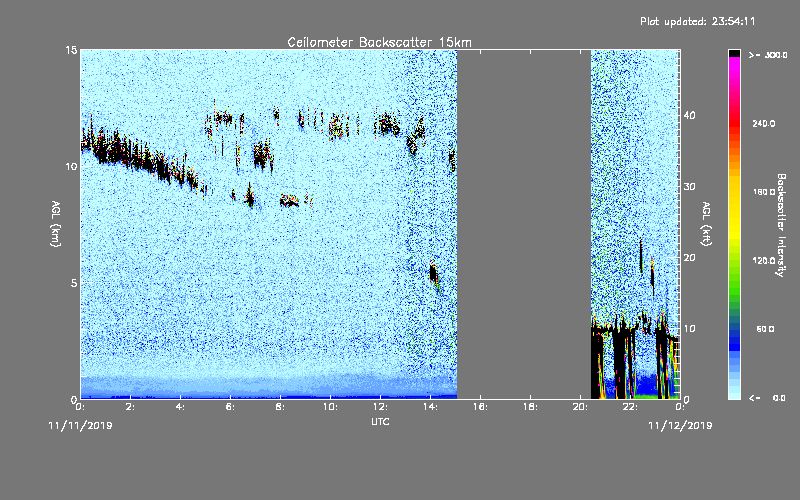Click the start date label 11/11/2019

pos(80,426)
